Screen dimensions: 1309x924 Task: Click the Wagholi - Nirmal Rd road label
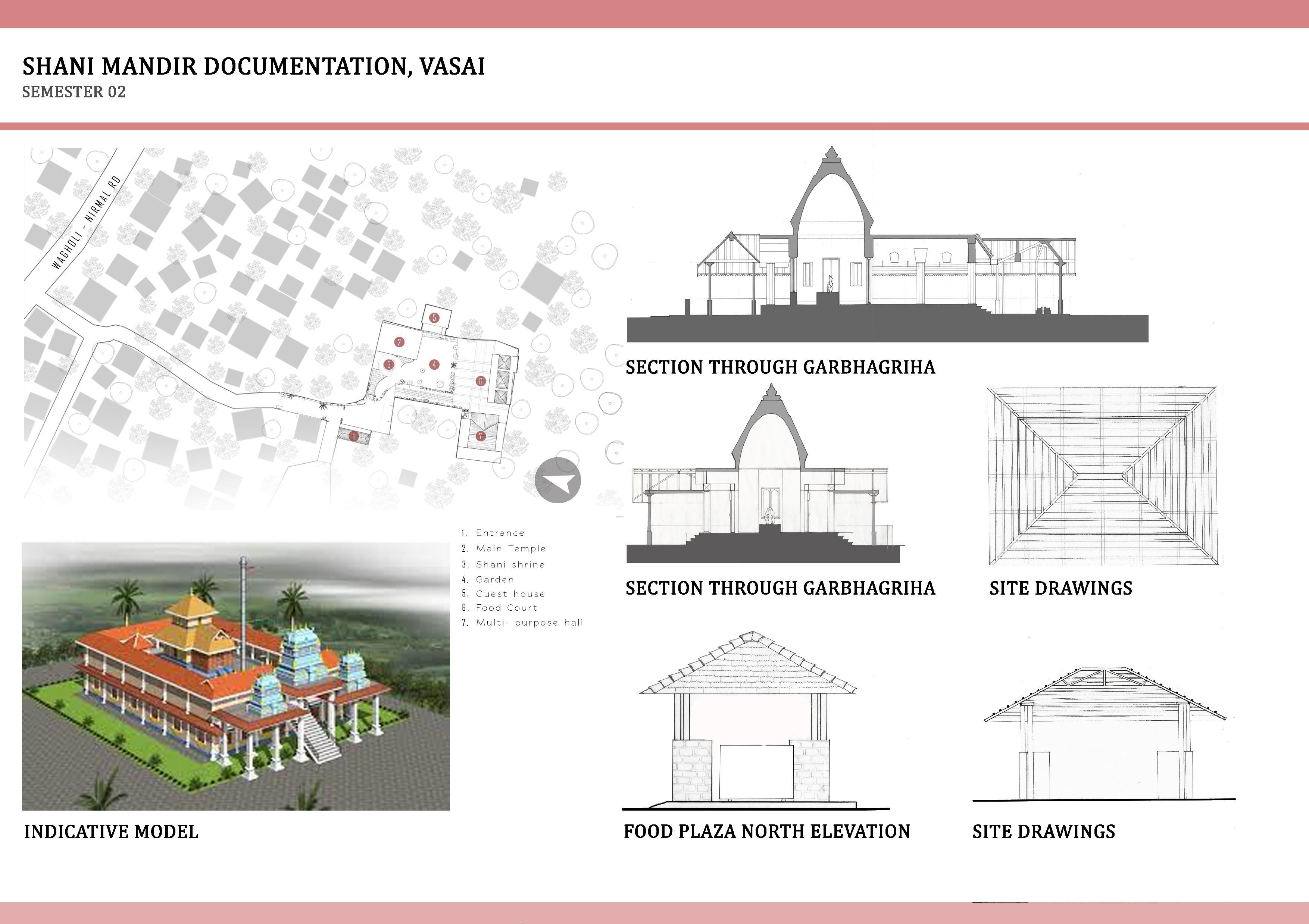pyautogui.click(x=86, y=223)
